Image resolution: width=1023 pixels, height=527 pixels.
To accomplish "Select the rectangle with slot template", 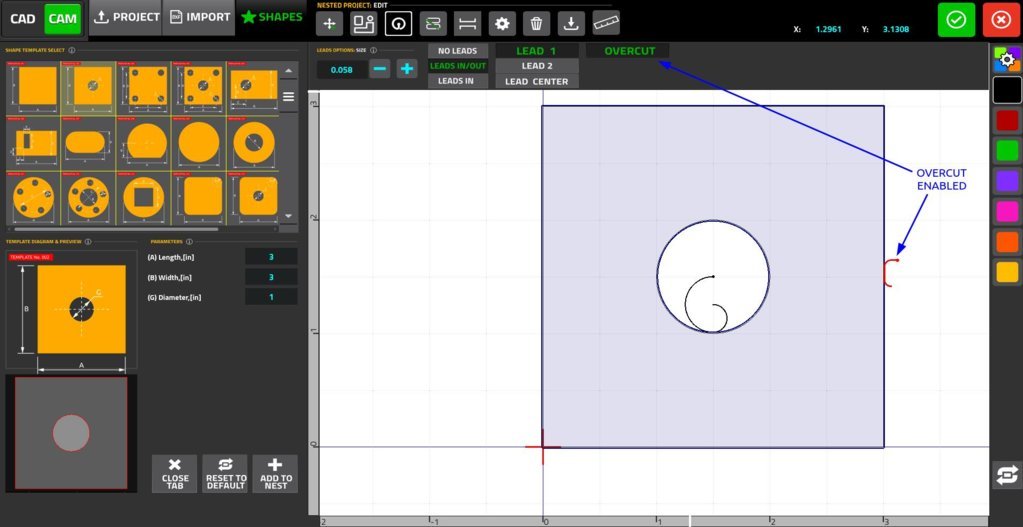I will tap(33, 143).
